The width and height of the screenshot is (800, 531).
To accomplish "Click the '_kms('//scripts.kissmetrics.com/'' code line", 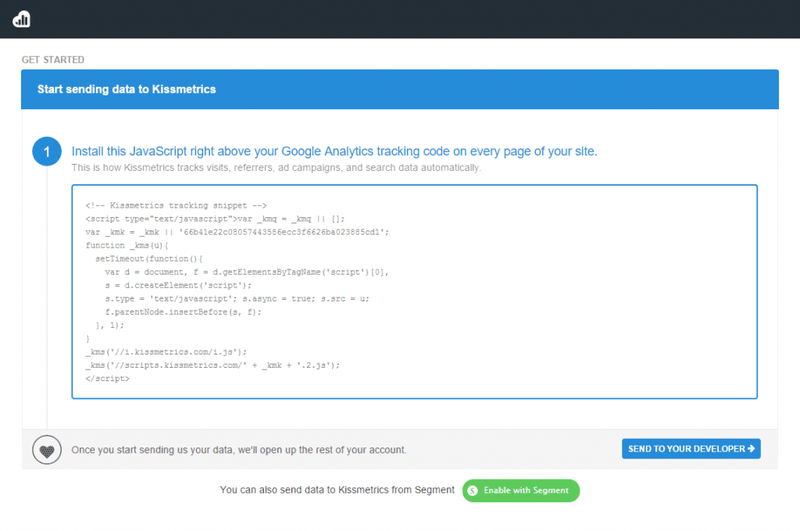I will 212,365.
